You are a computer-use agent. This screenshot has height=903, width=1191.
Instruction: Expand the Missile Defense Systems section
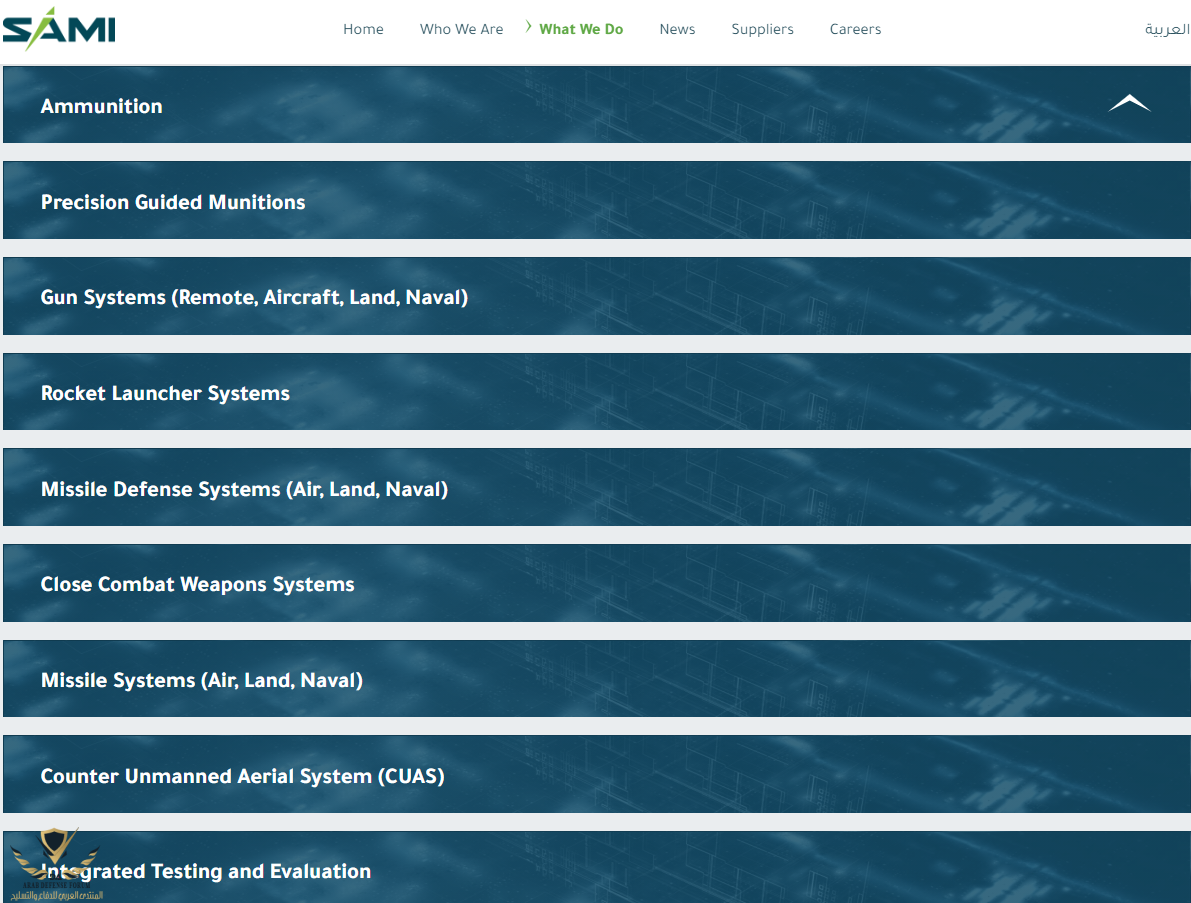pos(244,489)
